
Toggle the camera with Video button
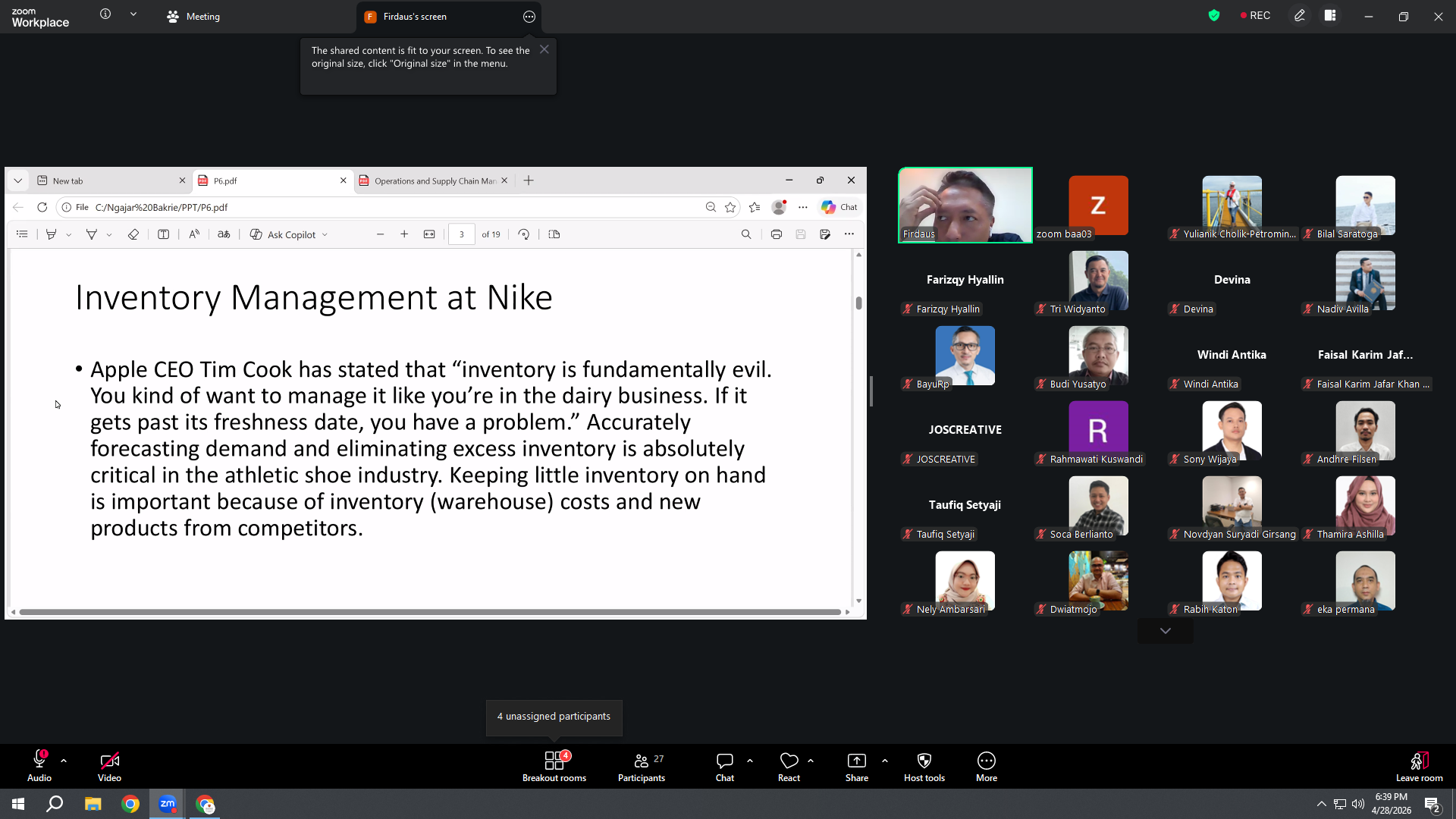109,767
